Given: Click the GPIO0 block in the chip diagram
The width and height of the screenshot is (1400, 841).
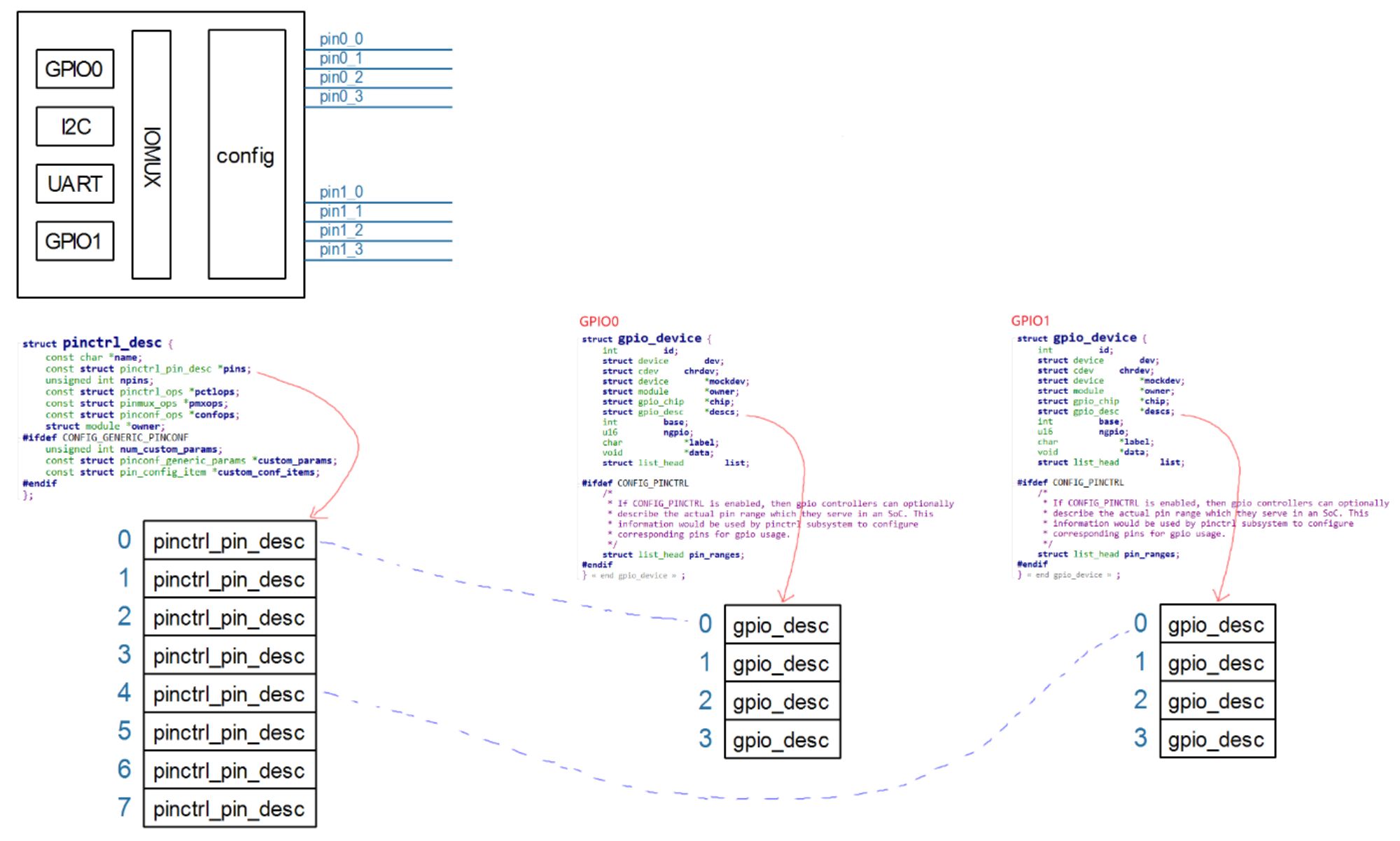Looking at the screenshot, I should pos(75,69).
